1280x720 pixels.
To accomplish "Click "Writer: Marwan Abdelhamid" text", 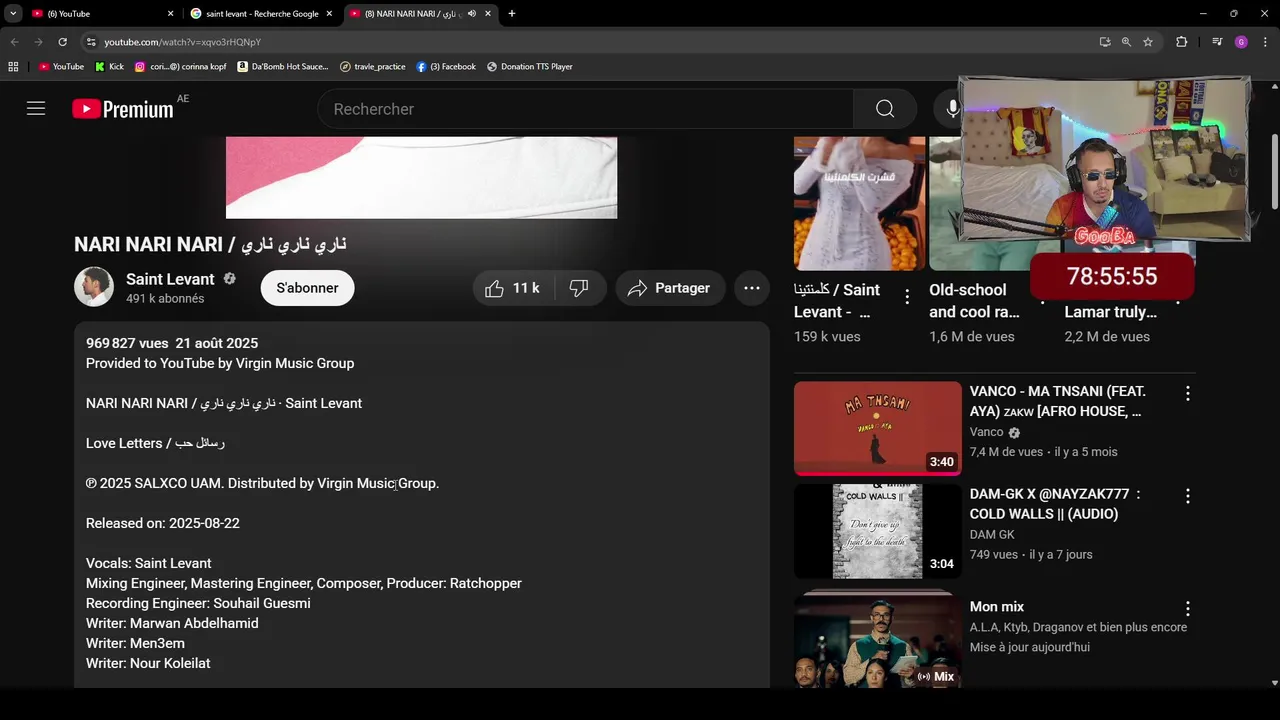I will click(x=172, y=623).
